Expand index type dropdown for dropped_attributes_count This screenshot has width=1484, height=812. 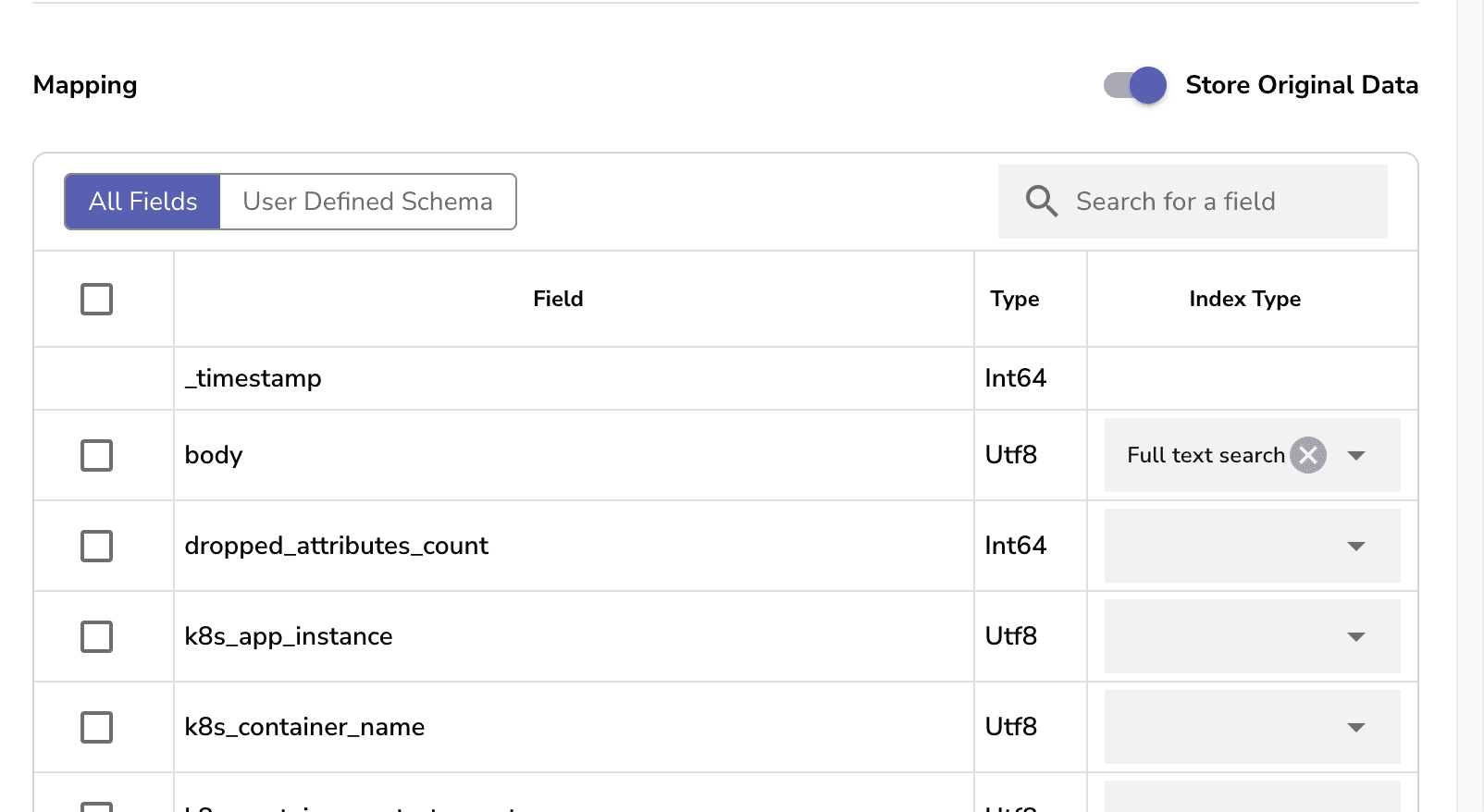pos(1356,546)
